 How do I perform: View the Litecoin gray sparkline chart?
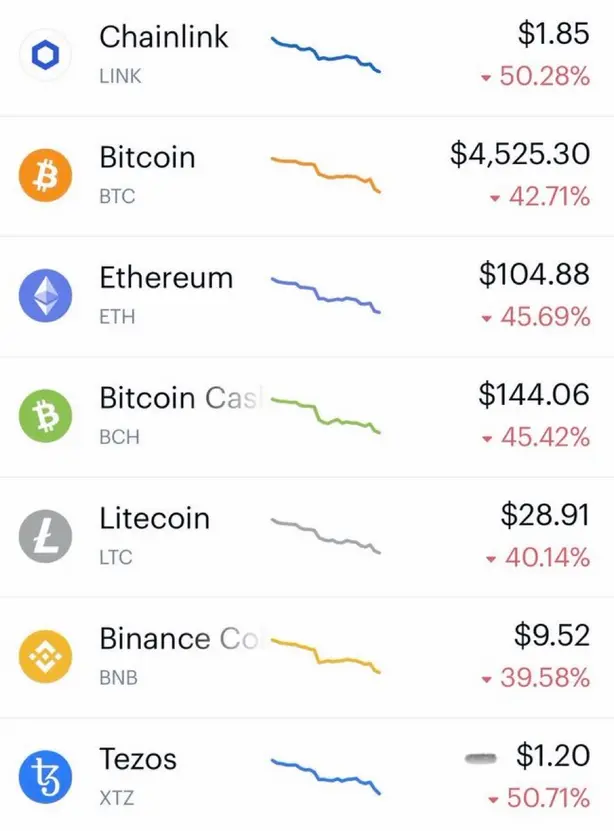point(326,535)
